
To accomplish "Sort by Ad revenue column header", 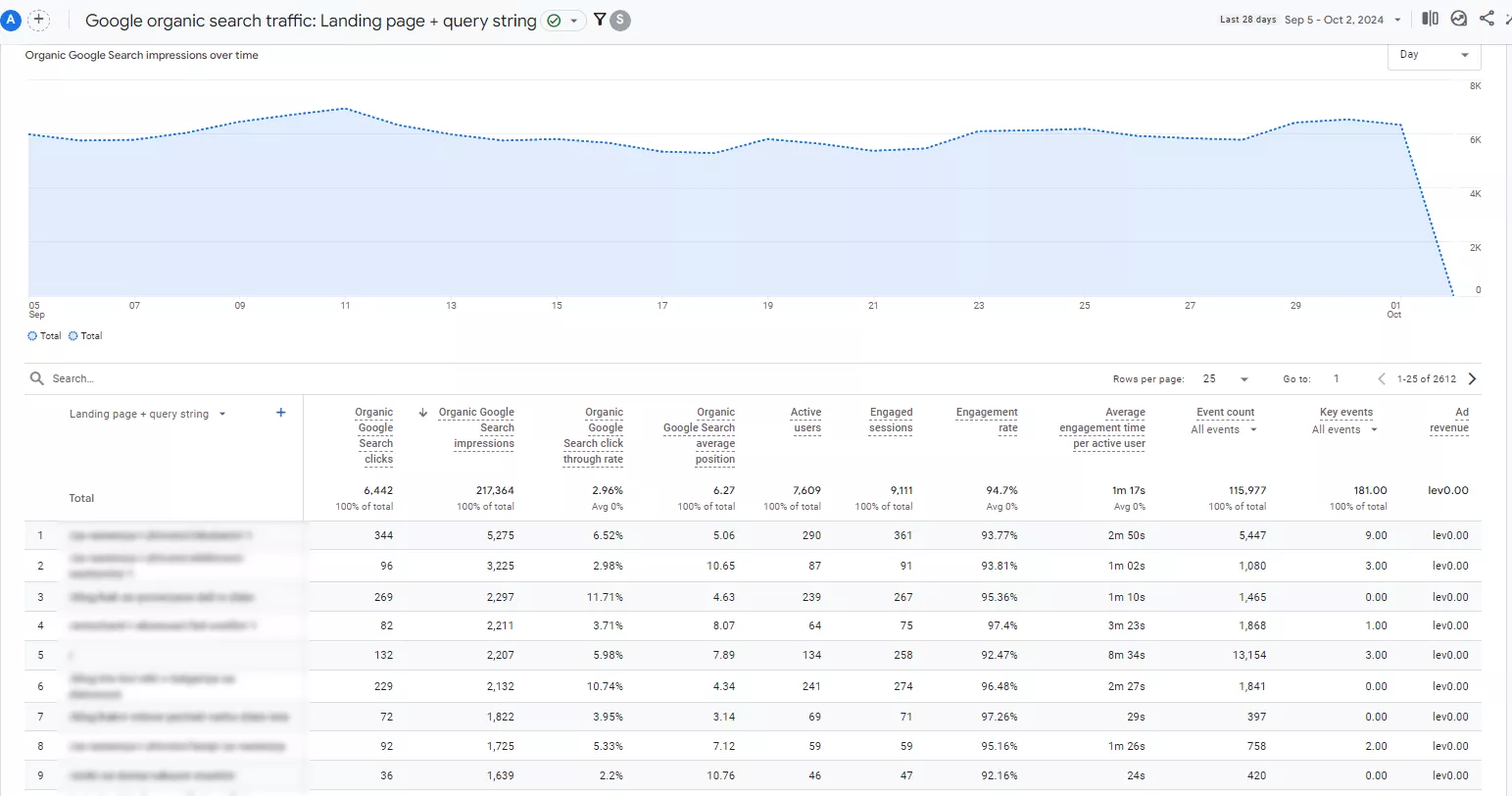I will [x=1449, y=420].
